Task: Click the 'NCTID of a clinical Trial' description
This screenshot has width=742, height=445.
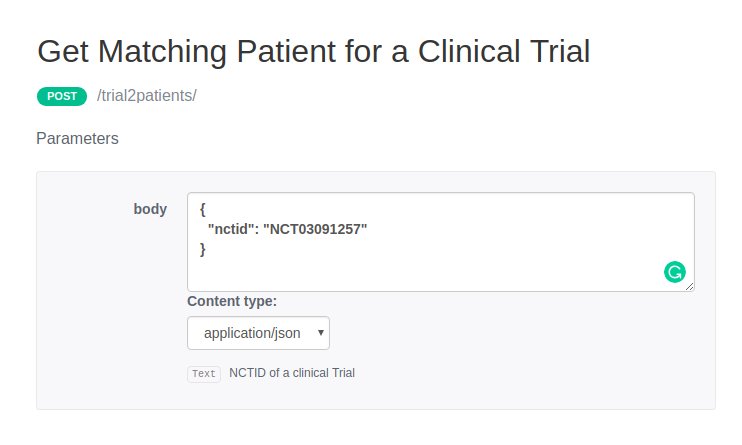Action: (292, 373)
